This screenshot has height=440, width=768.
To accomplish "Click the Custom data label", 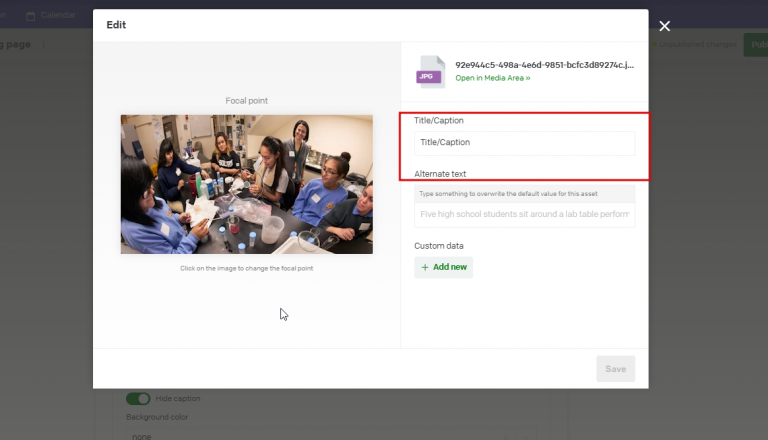I will 438,246.
